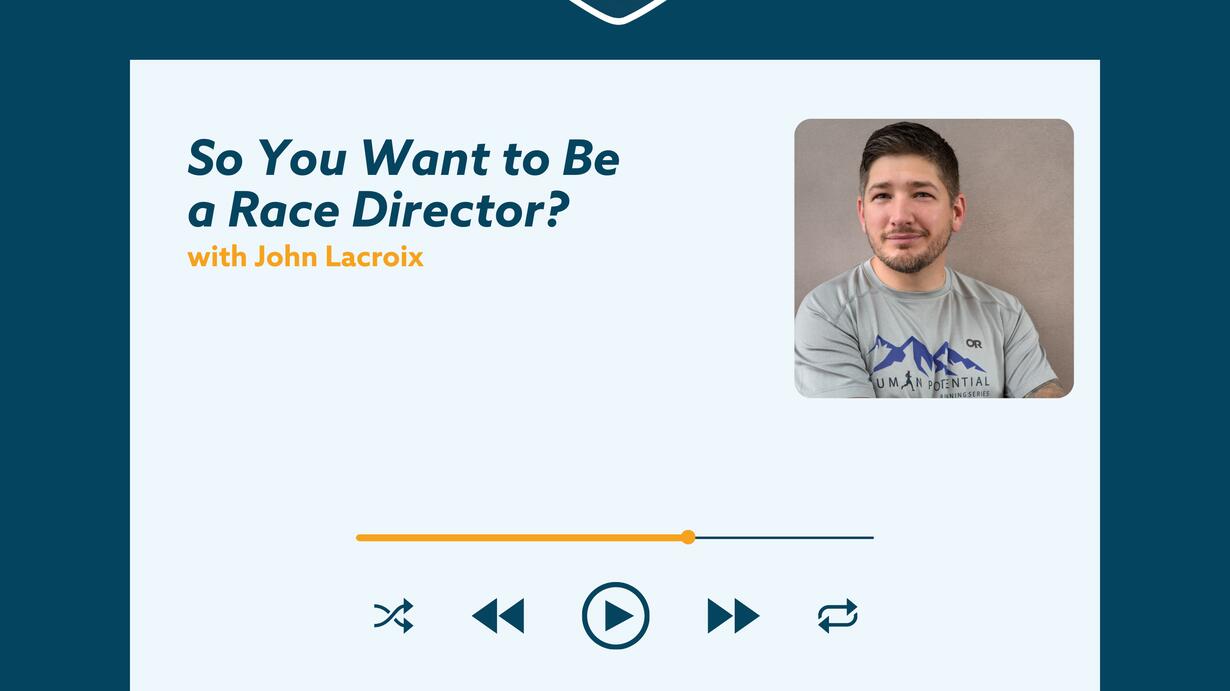Screen dimensions: 1230x691
Task: Click the orange played portion of progress bar
Action: coord(520,537)
